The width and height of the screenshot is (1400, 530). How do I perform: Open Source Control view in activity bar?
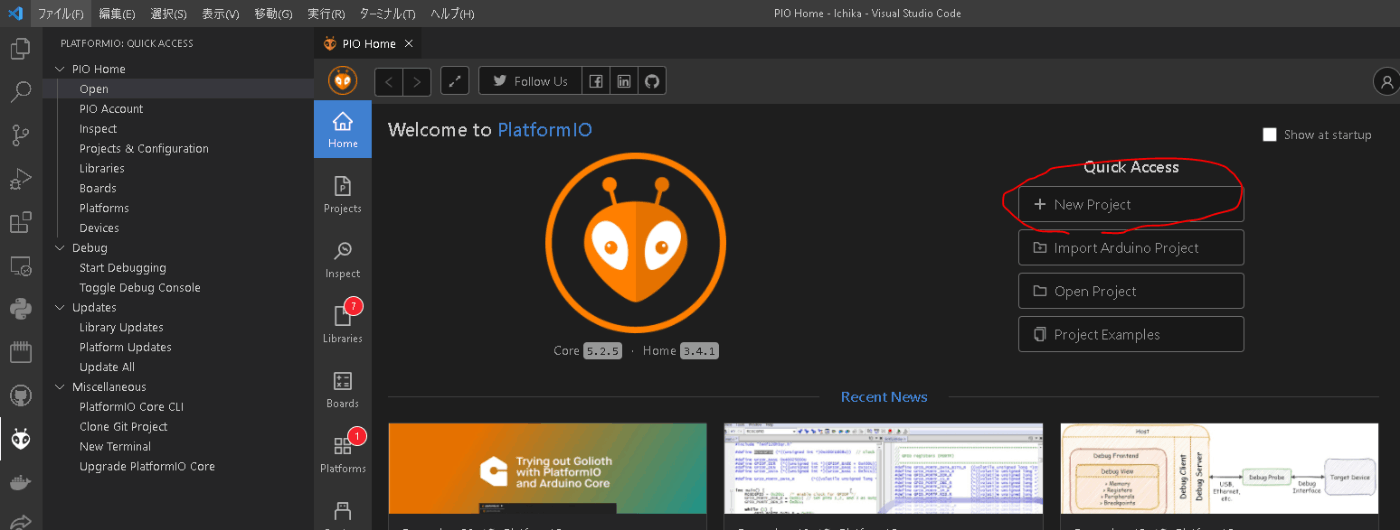coord(20,135)
